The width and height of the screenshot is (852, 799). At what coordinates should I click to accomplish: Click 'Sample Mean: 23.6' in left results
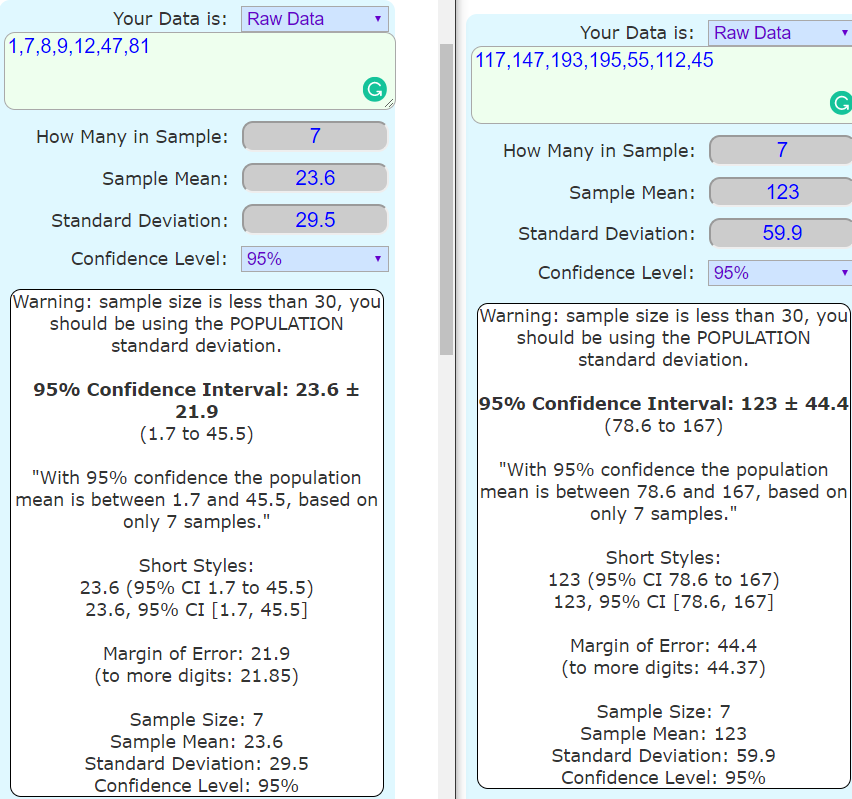click(196, 741)
